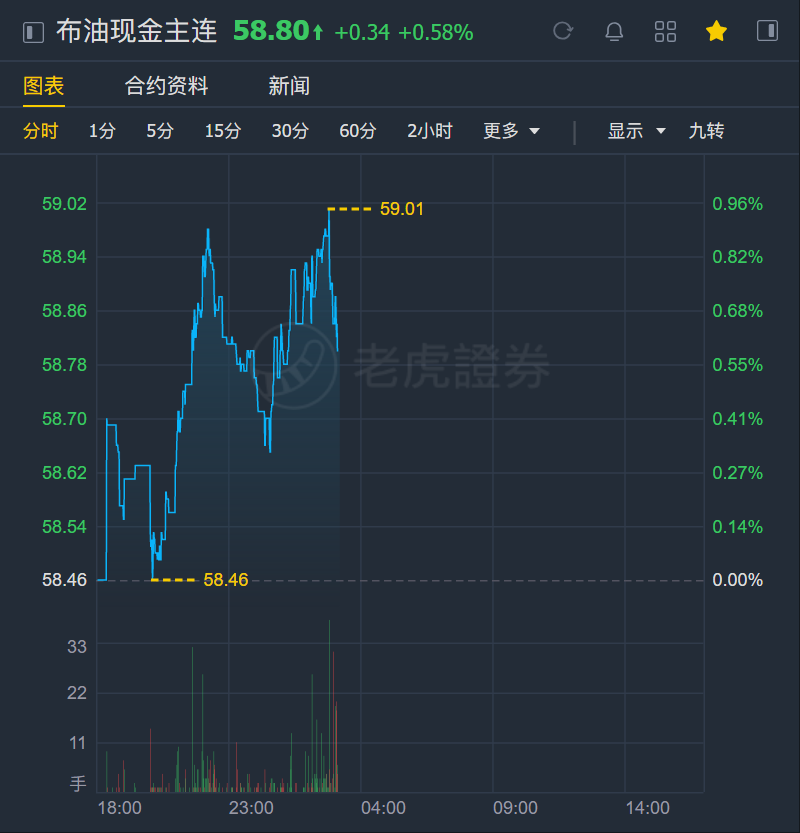This screenshot has height=833, width=800.
Task: Toggle the favorite star icon
Action: 716,32
